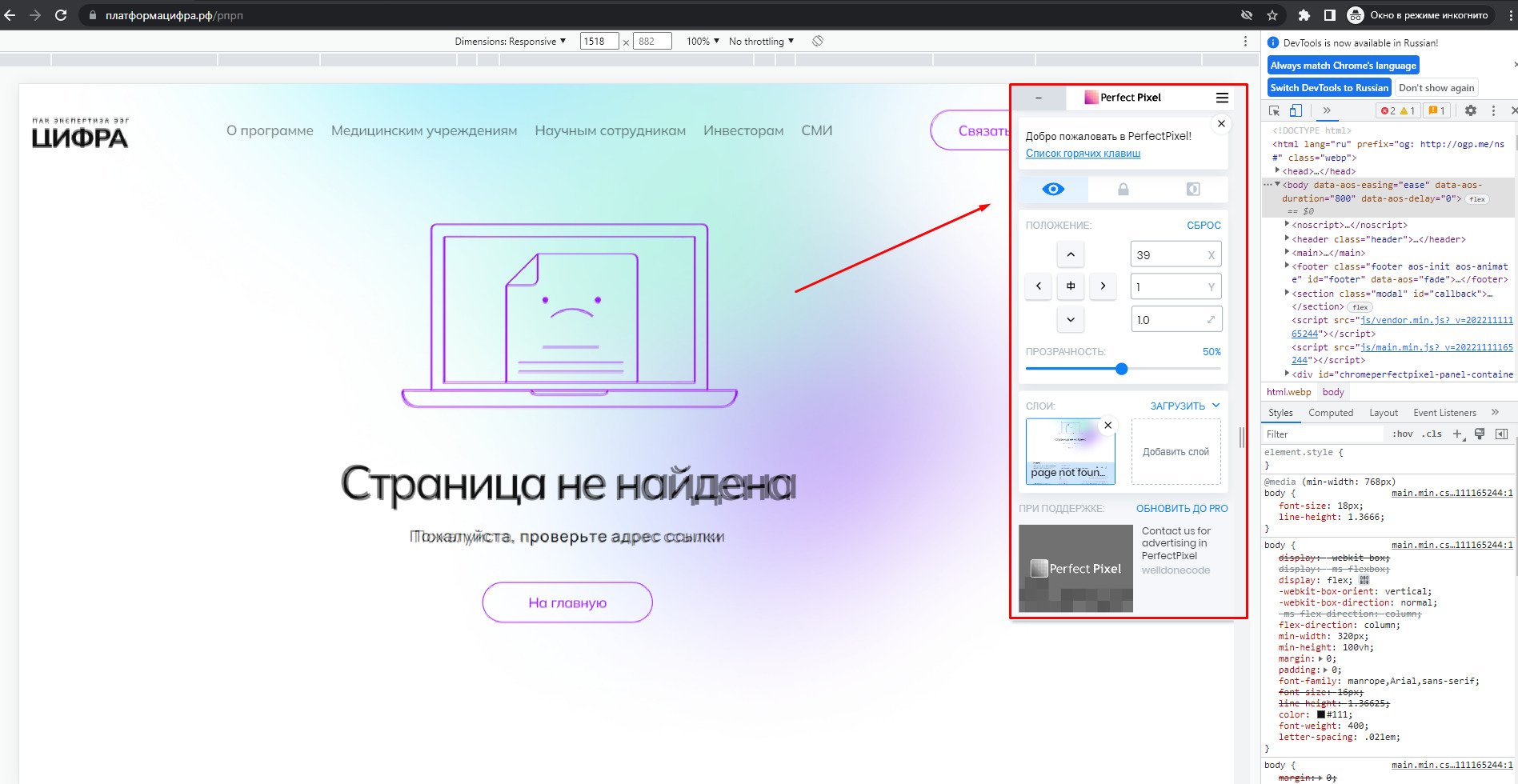1518x784 pixels.
Task: Toggle the device toolbar icon in DevTools
Action: tap(1295, 110)
